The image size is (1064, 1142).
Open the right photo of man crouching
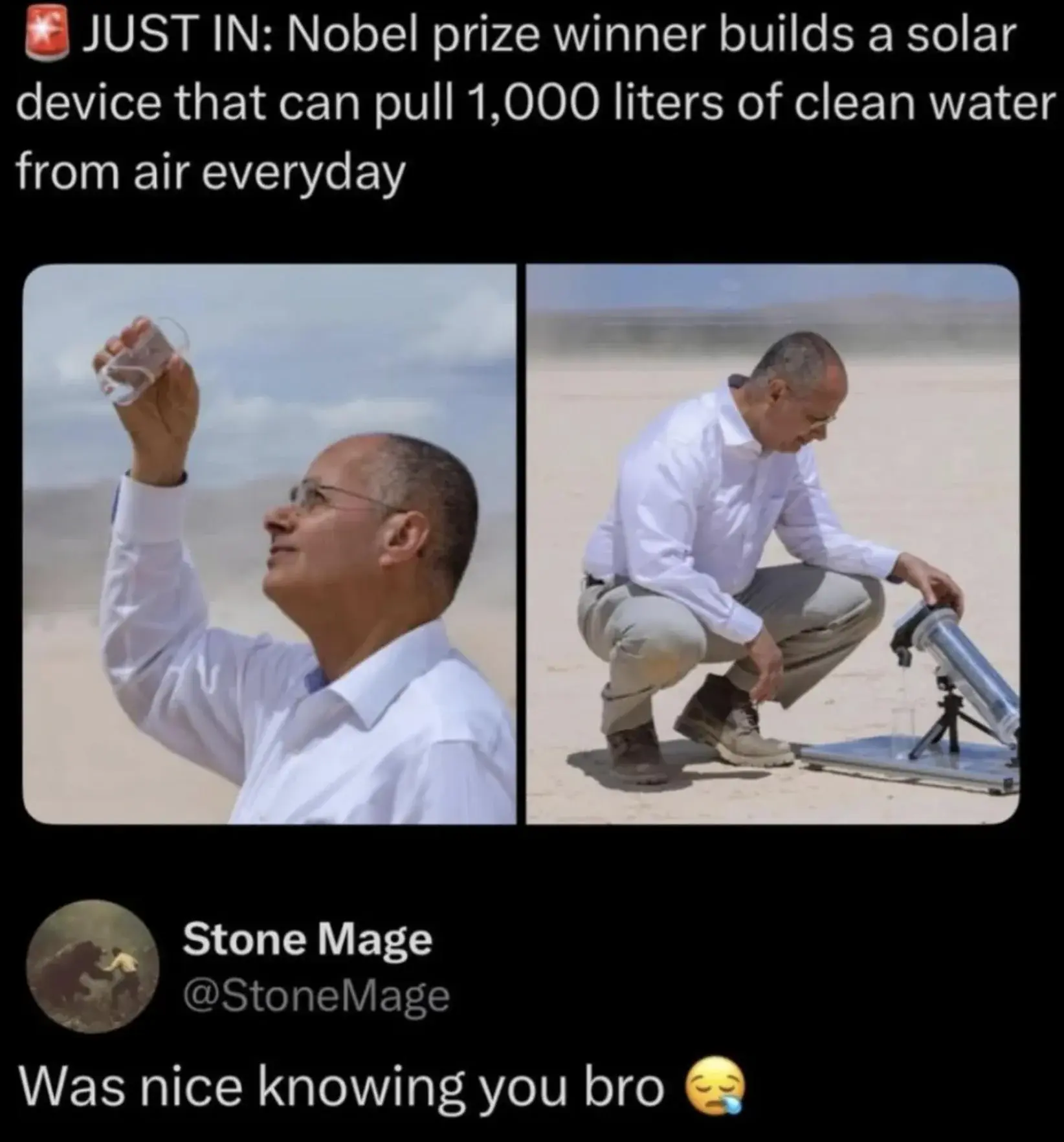point(773,544)
